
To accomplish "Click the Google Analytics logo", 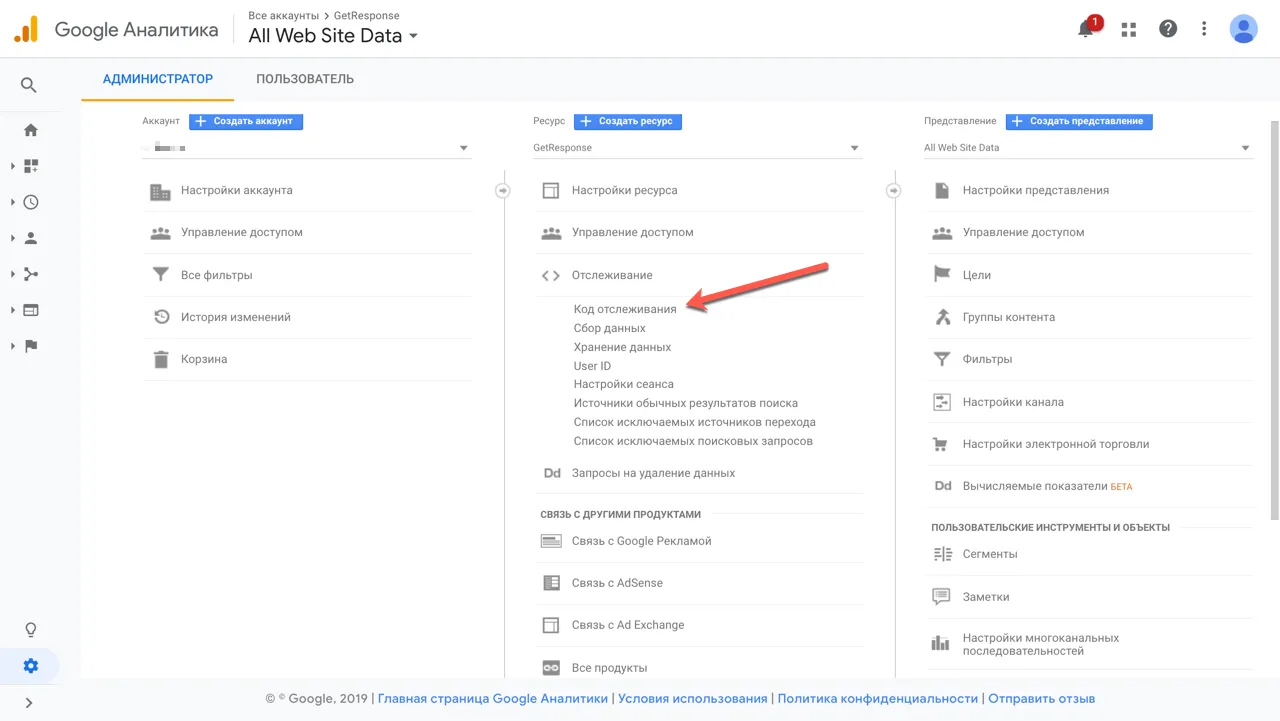I will (x=26, y=29).
